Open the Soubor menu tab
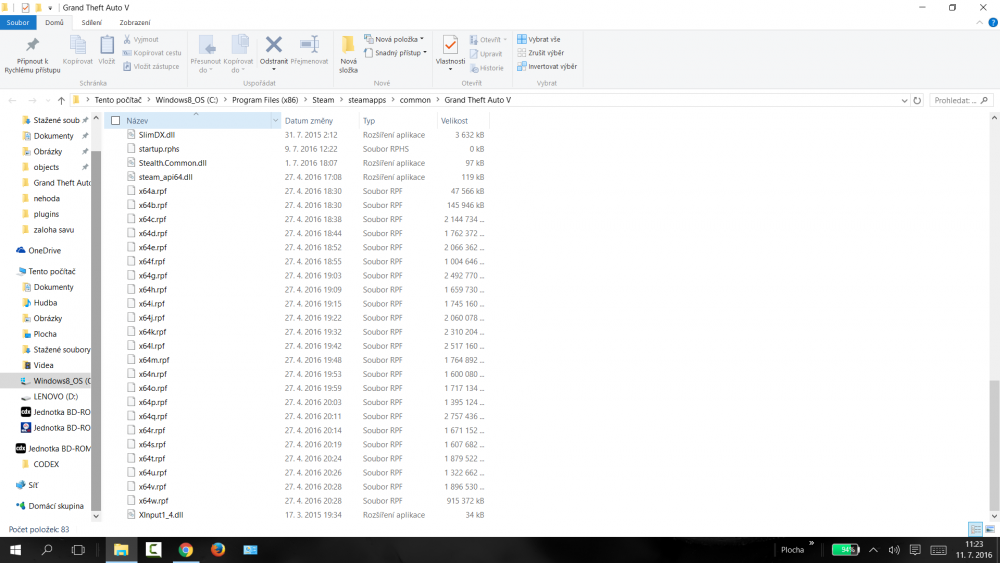 click(x=18, y=22)
